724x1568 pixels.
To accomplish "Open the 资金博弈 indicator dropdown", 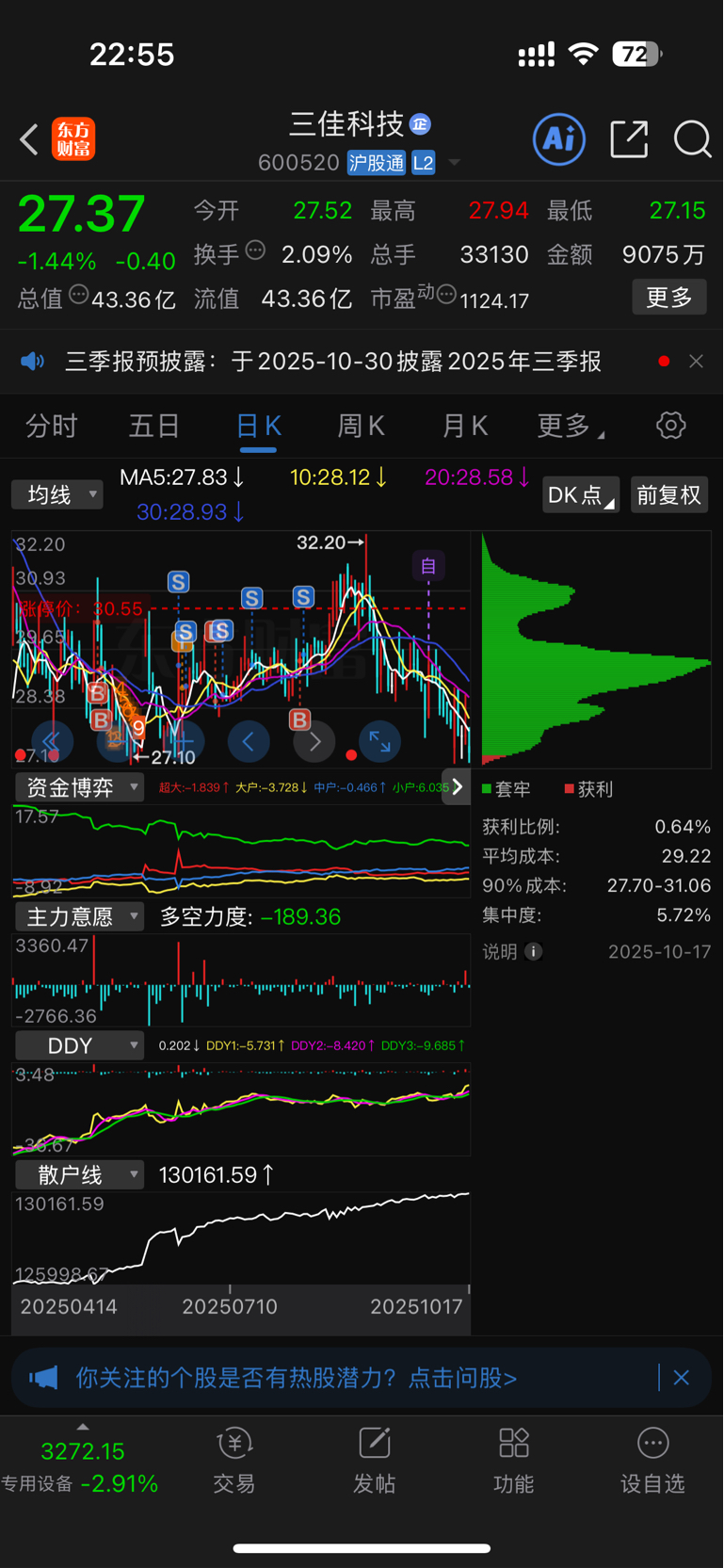I will [79, 787].
